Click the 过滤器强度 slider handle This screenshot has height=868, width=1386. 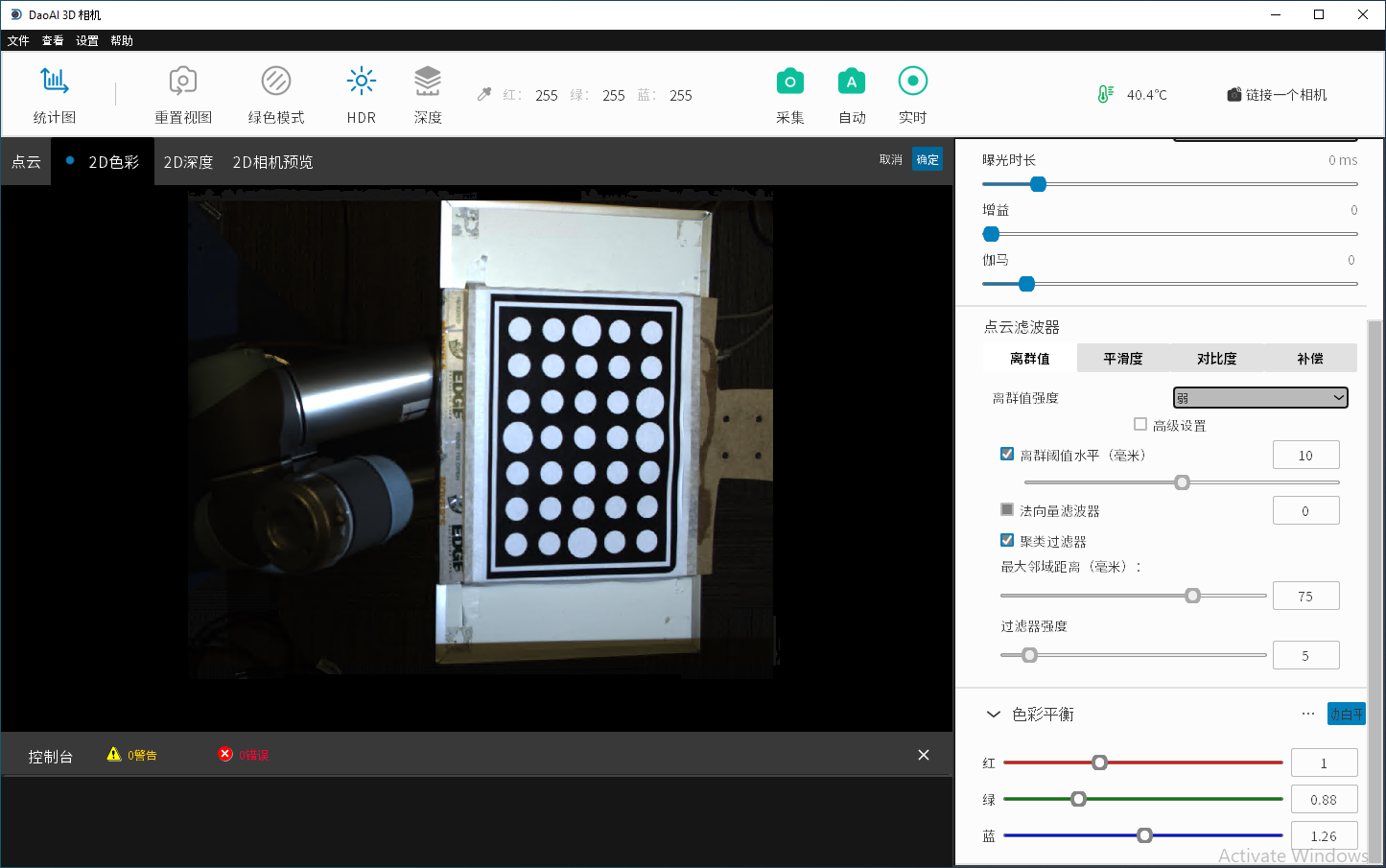click(x=1029, y=655)
